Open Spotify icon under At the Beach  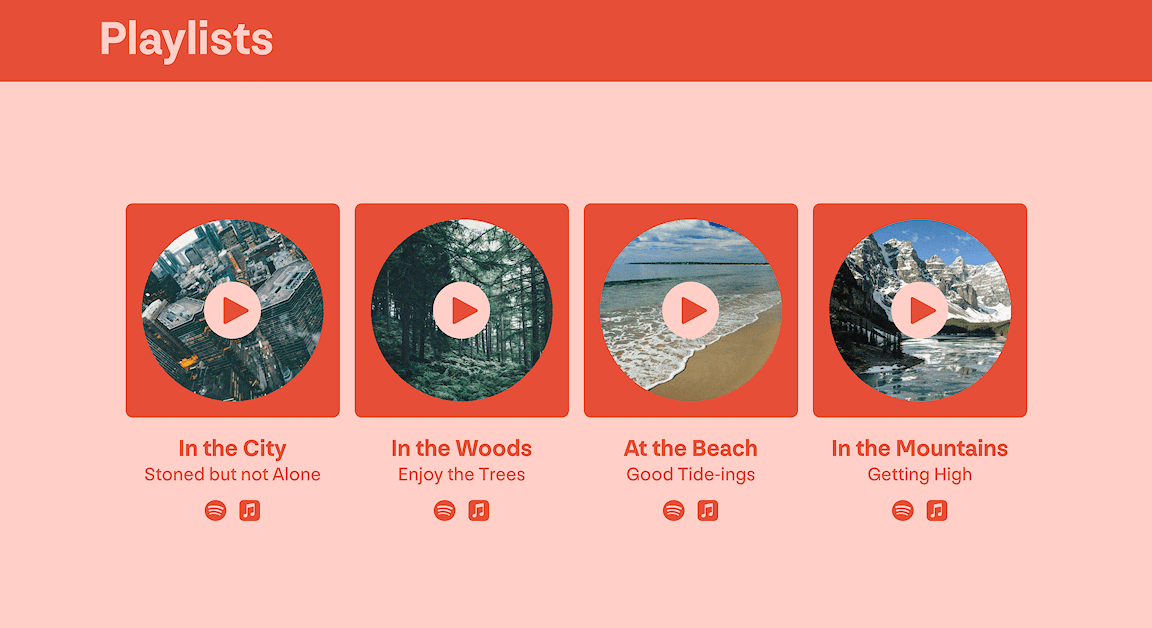(674, 510)
